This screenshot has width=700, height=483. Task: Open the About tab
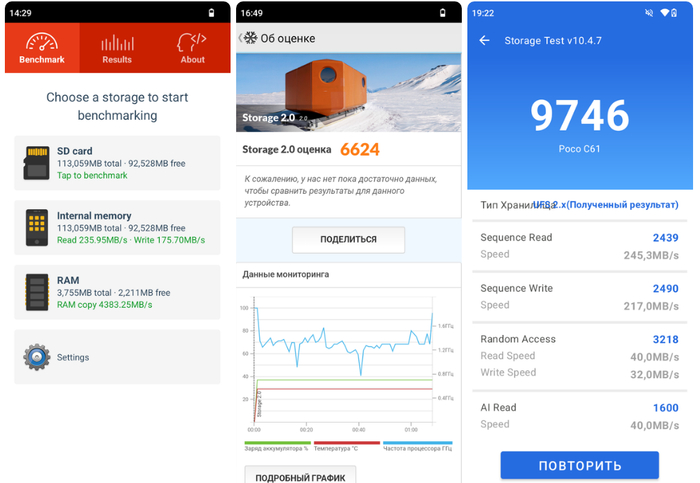[192, 47]
